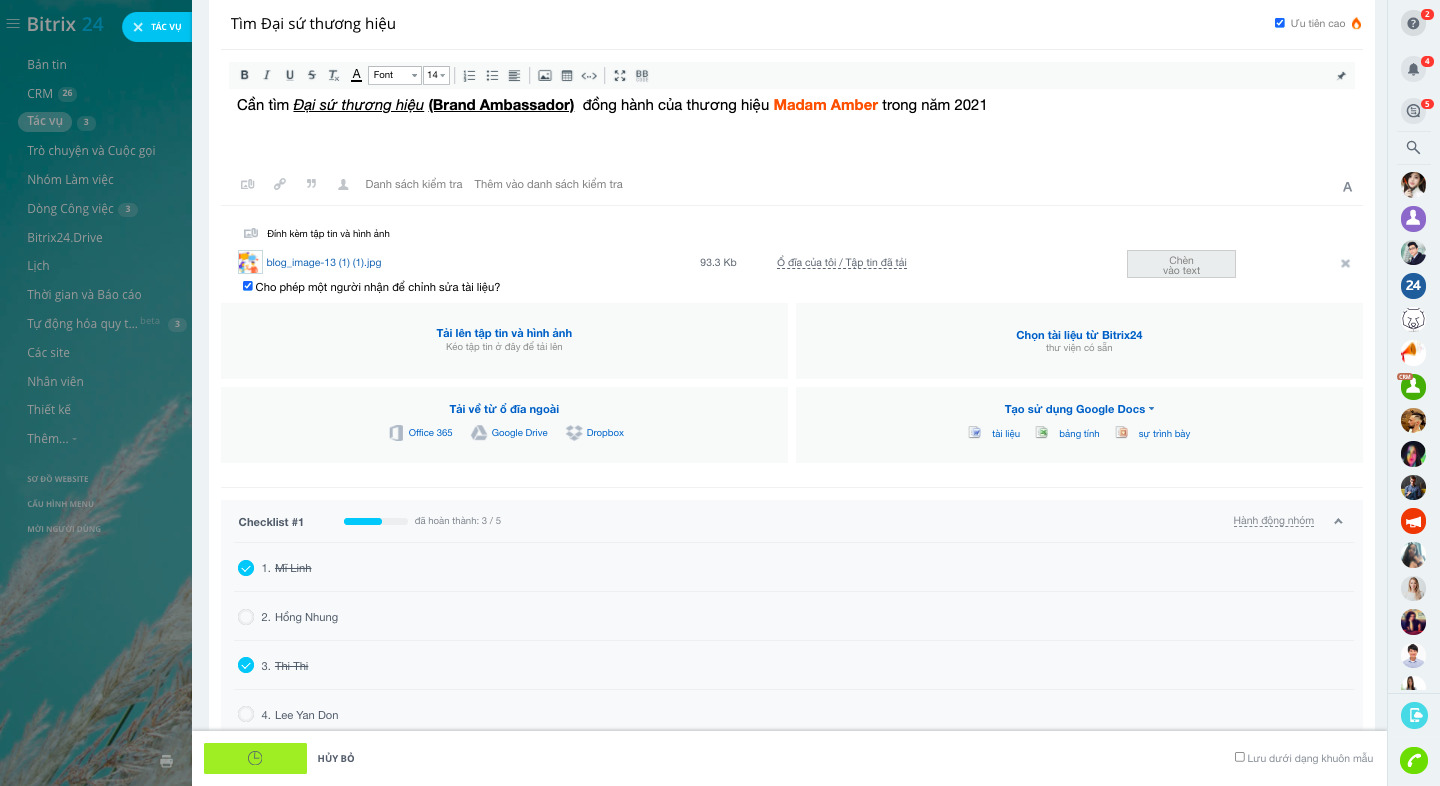Screen dimensions: 1440x786
Task: Open Bitrix24.Drive in sidebar
Action: click(x=65, y=237)
